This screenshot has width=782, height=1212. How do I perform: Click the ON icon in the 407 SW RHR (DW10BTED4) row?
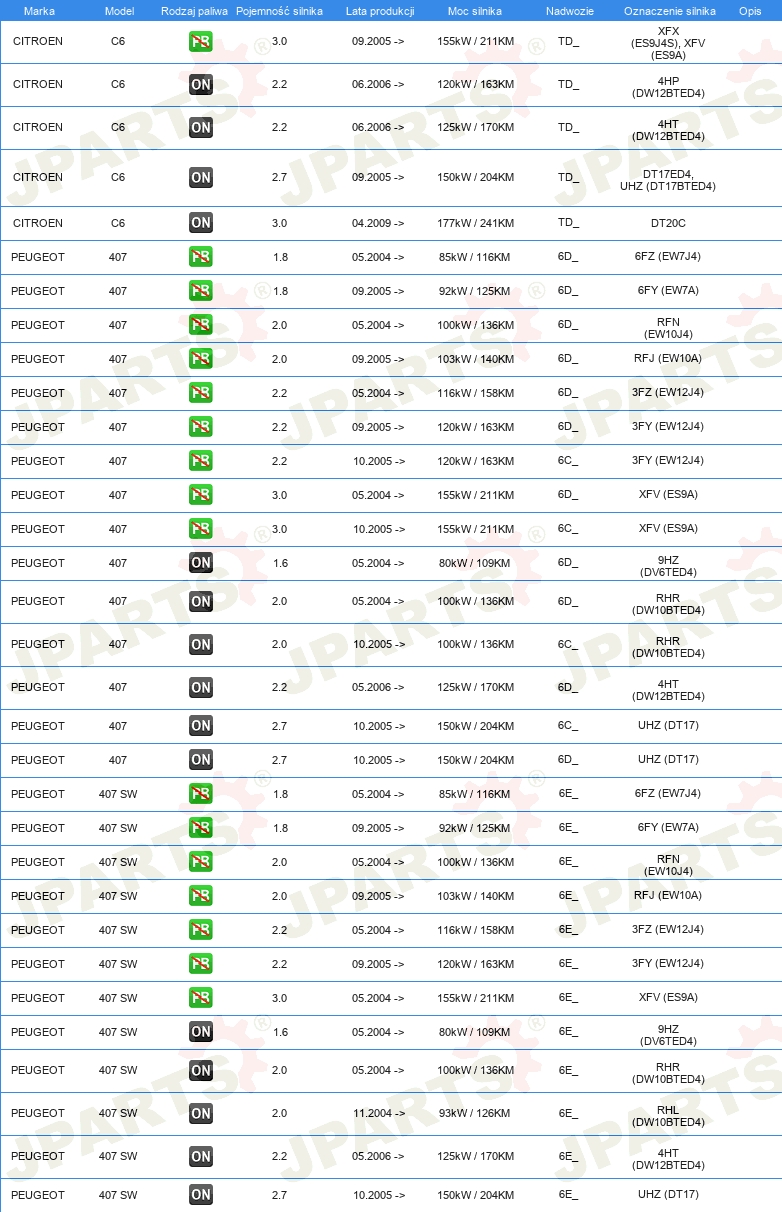(200, 1070)
